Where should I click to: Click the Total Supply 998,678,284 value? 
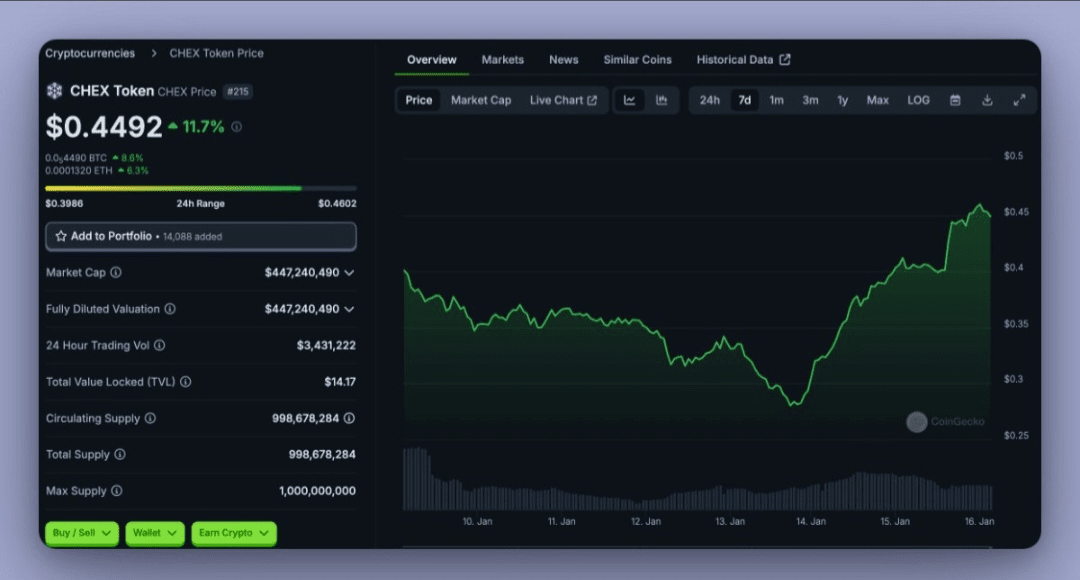click(322, 455)
